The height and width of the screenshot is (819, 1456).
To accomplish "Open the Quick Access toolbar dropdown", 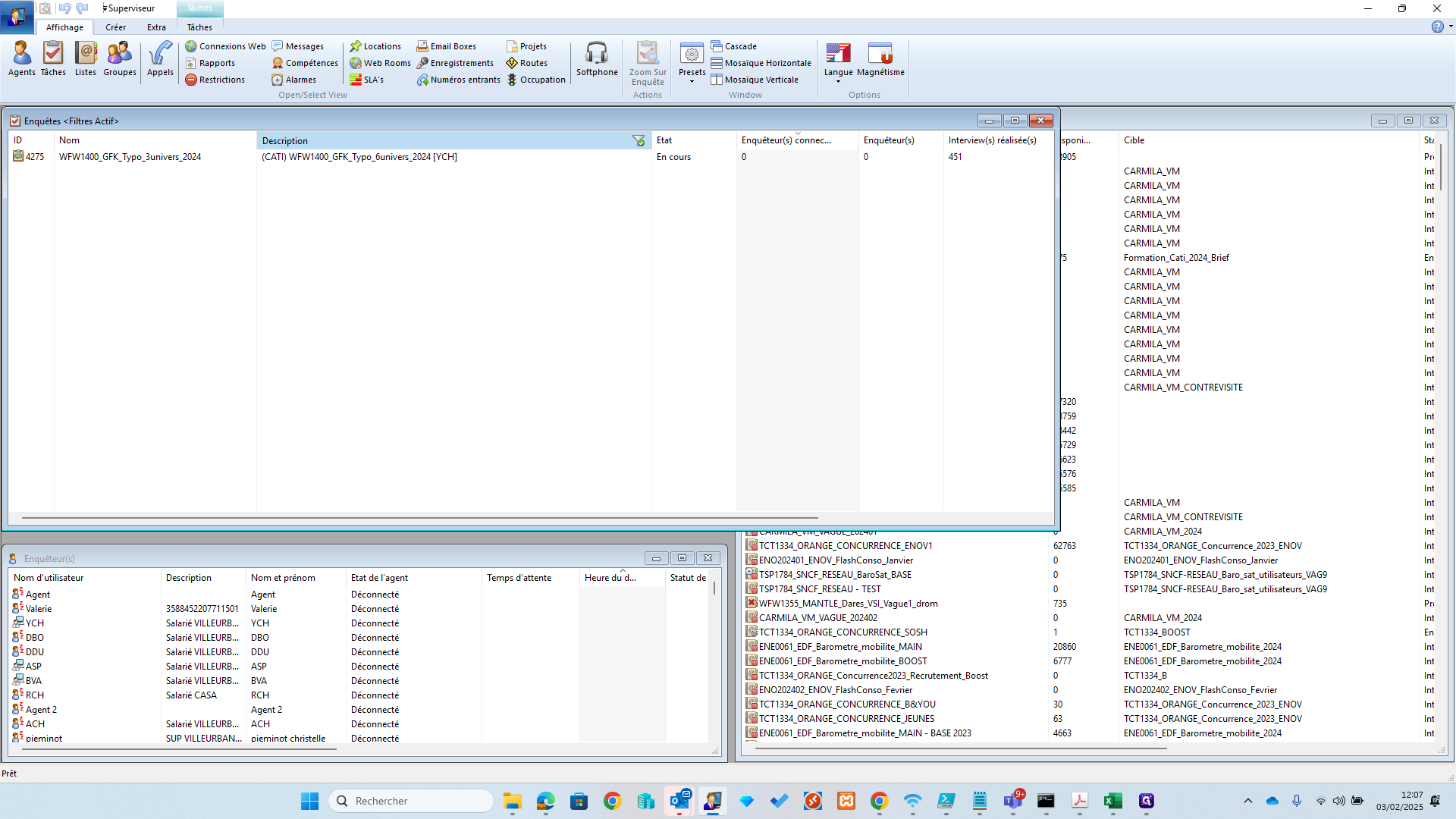I will click(105, 8).
